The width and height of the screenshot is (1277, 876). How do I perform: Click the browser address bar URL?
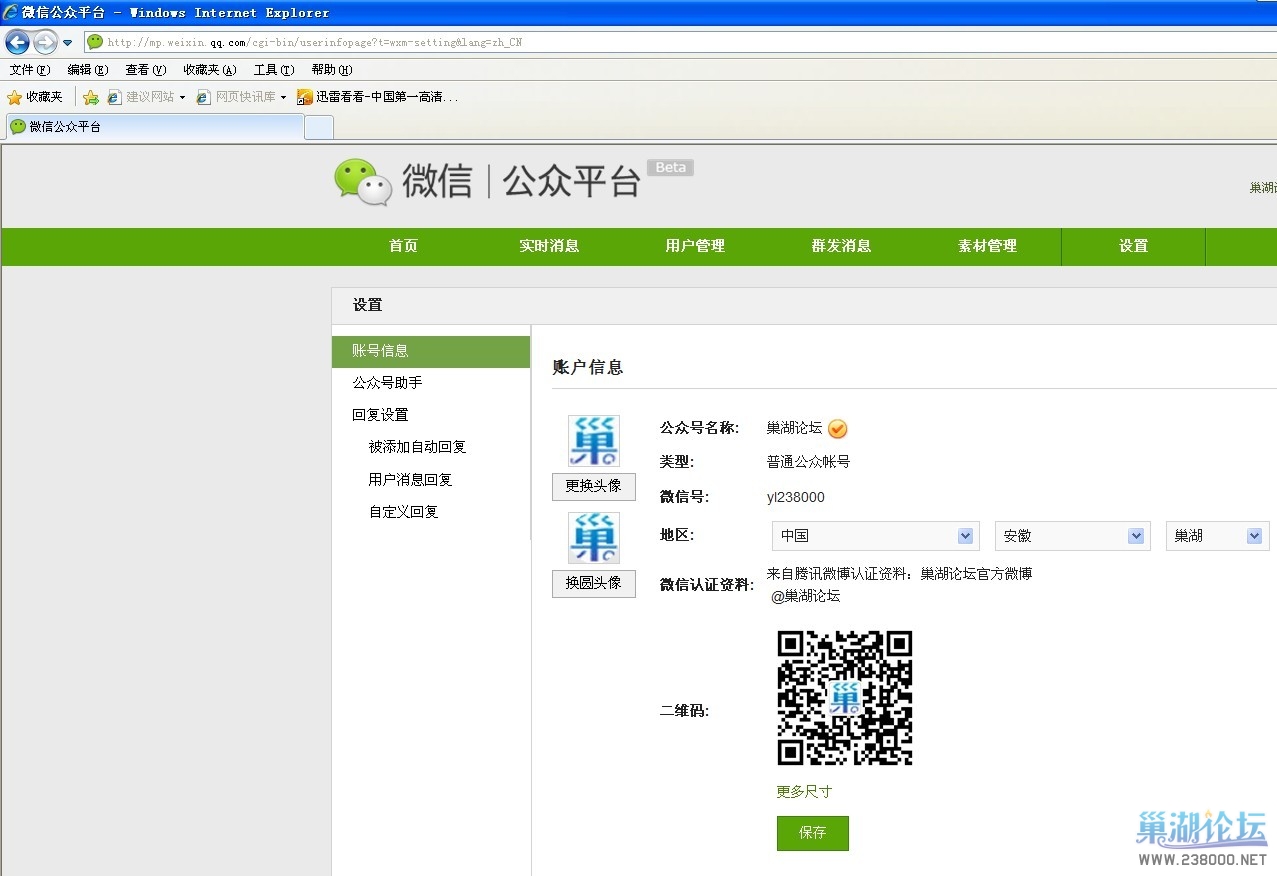pos(315,43)
